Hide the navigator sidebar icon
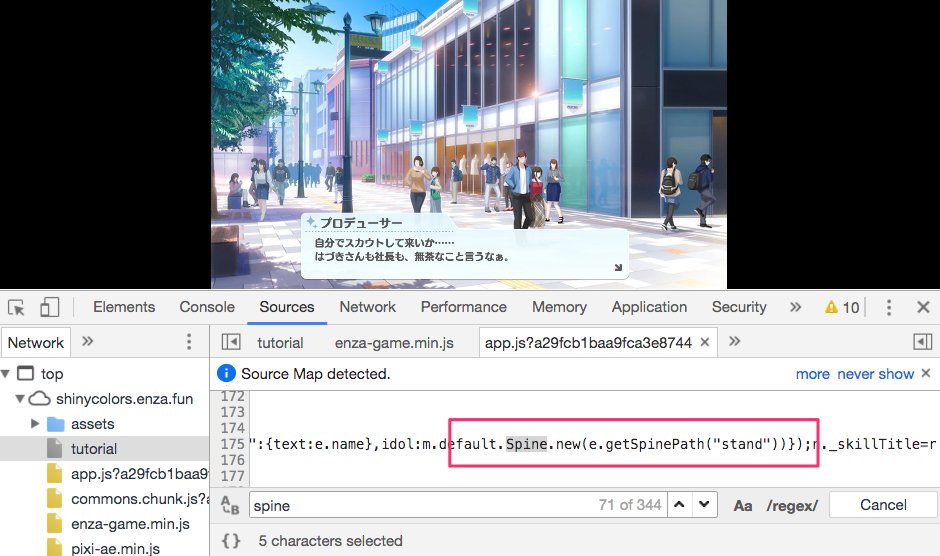The height and width of the screenshot is (556, 940). 231,342
